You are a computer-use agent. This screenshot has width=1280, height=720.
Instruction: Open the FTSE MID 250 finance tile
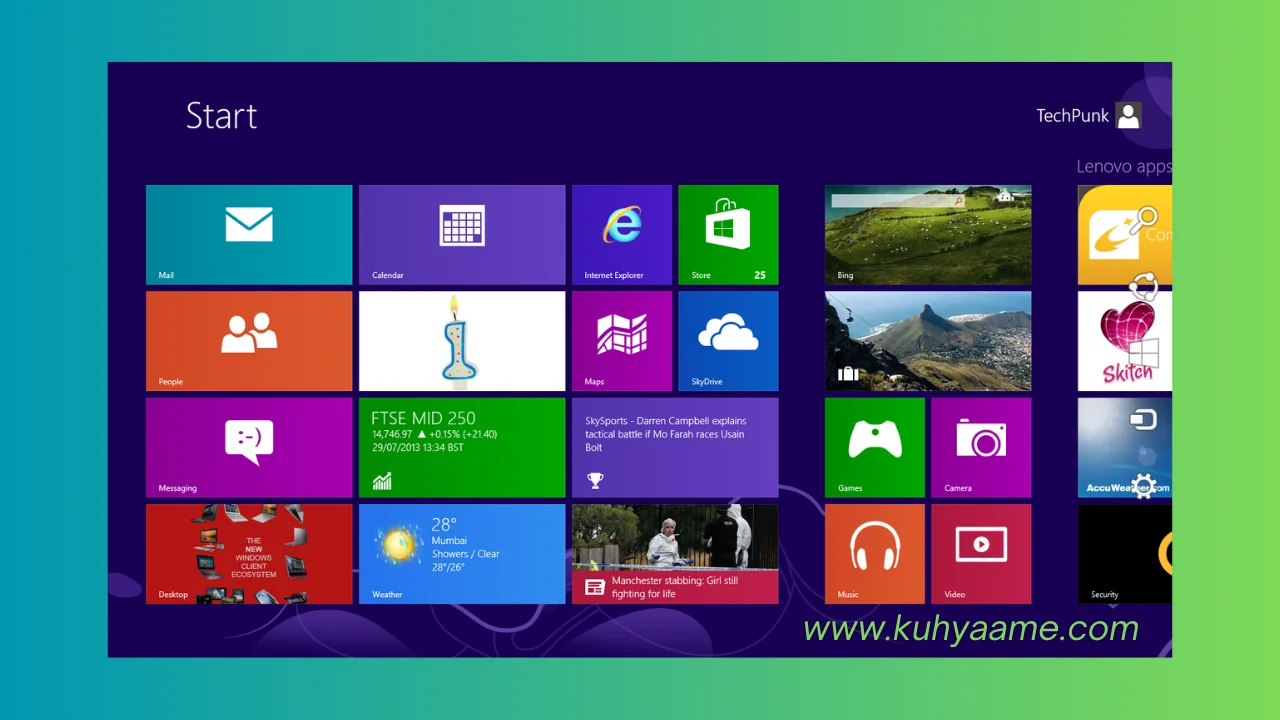[x=462, y=448]
